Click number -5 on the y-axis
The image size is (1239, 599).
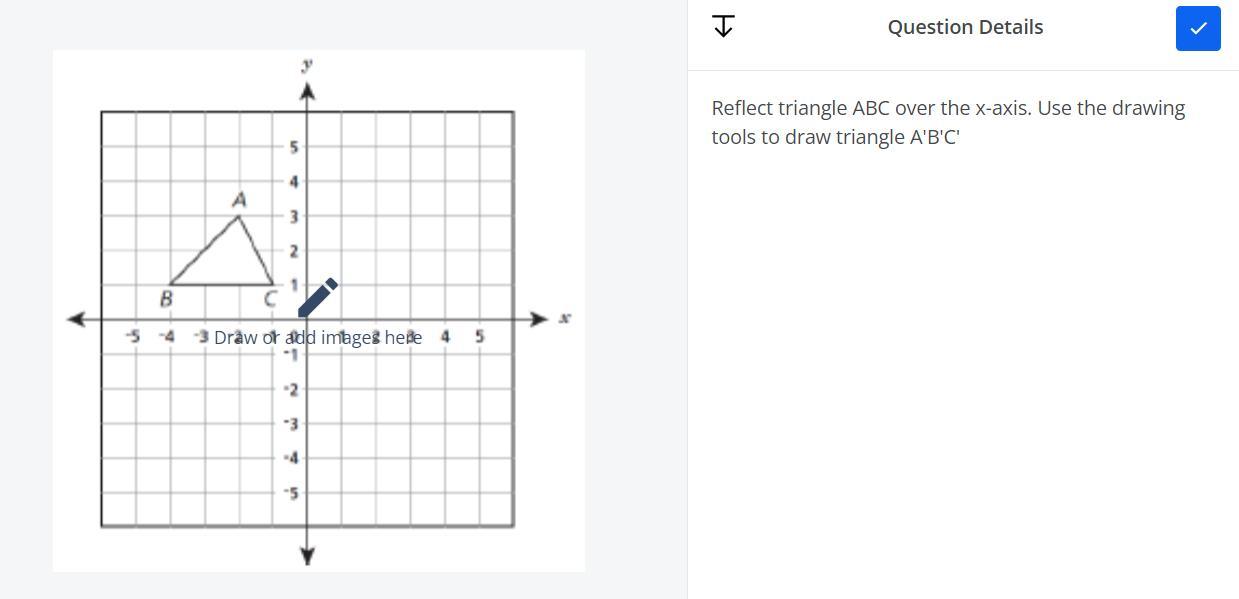[x=291, y=493]
